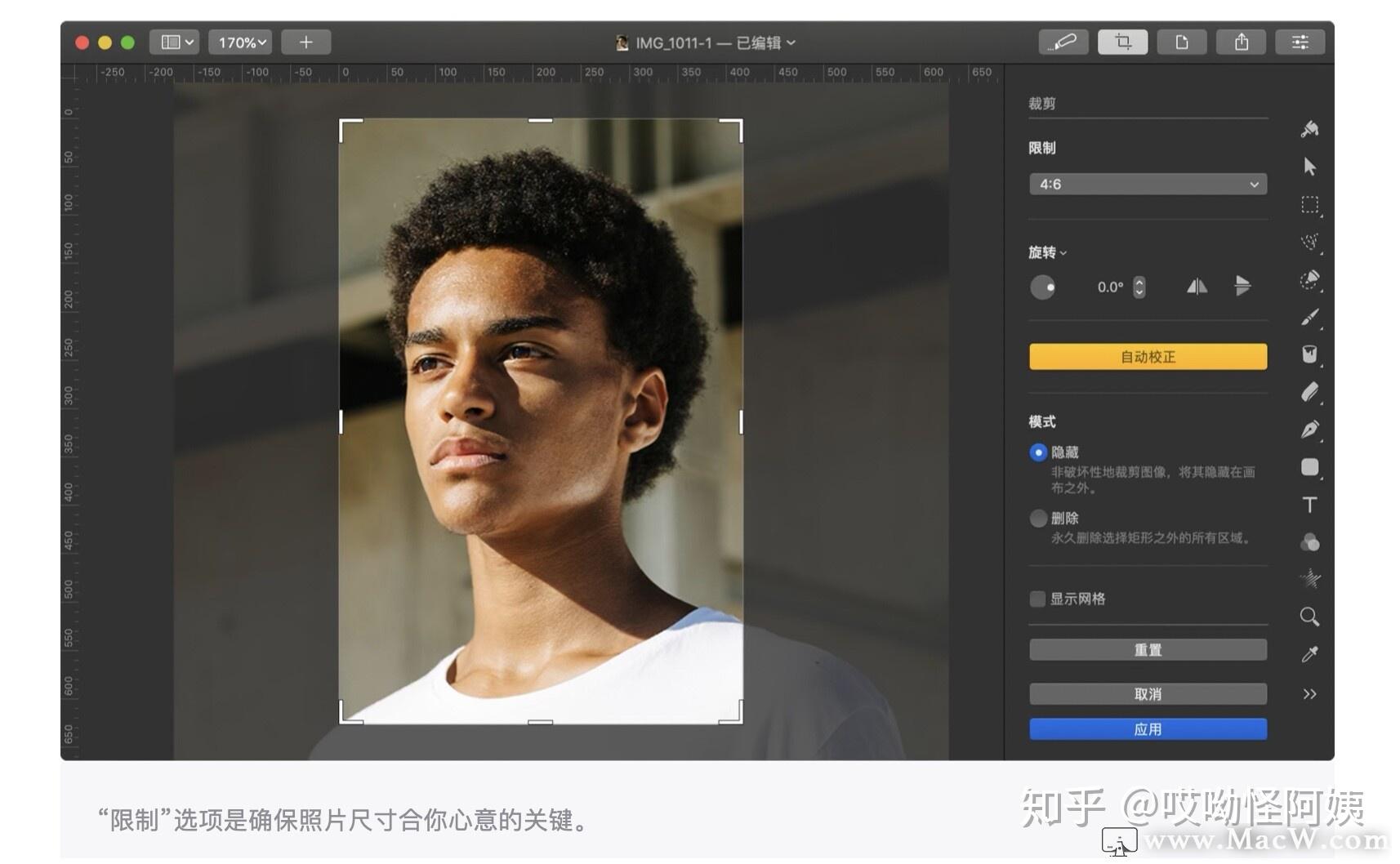Image resolution: width=1400 pixels, height=864 pixels.
Task: Select the Paint brush tool
Action: pyautogui.click(x=1309, y=317)
